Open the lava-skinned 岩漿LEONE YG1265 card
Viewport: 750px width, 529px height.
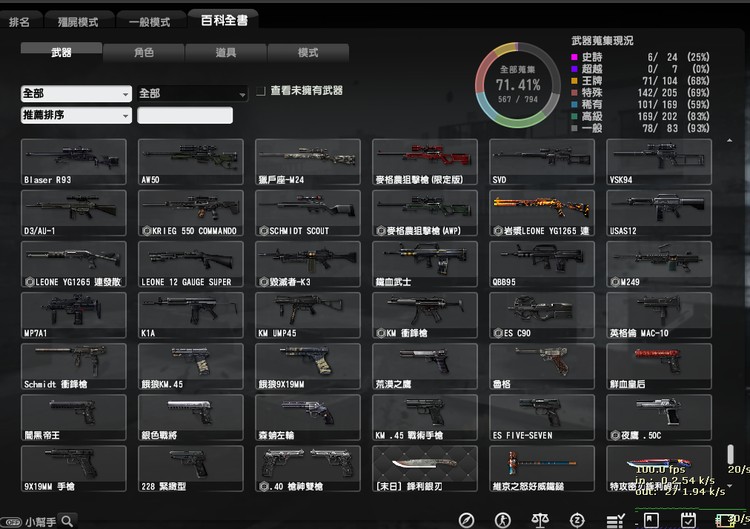542,213
